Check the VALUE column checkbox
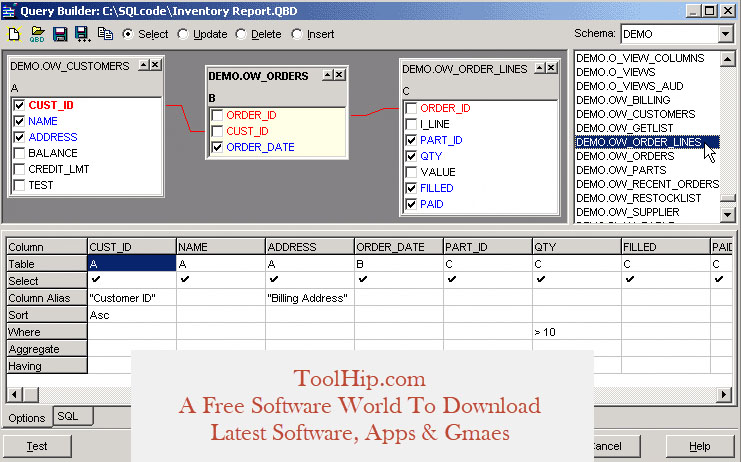The image size is (741, 462). click(x=411, y=172)
